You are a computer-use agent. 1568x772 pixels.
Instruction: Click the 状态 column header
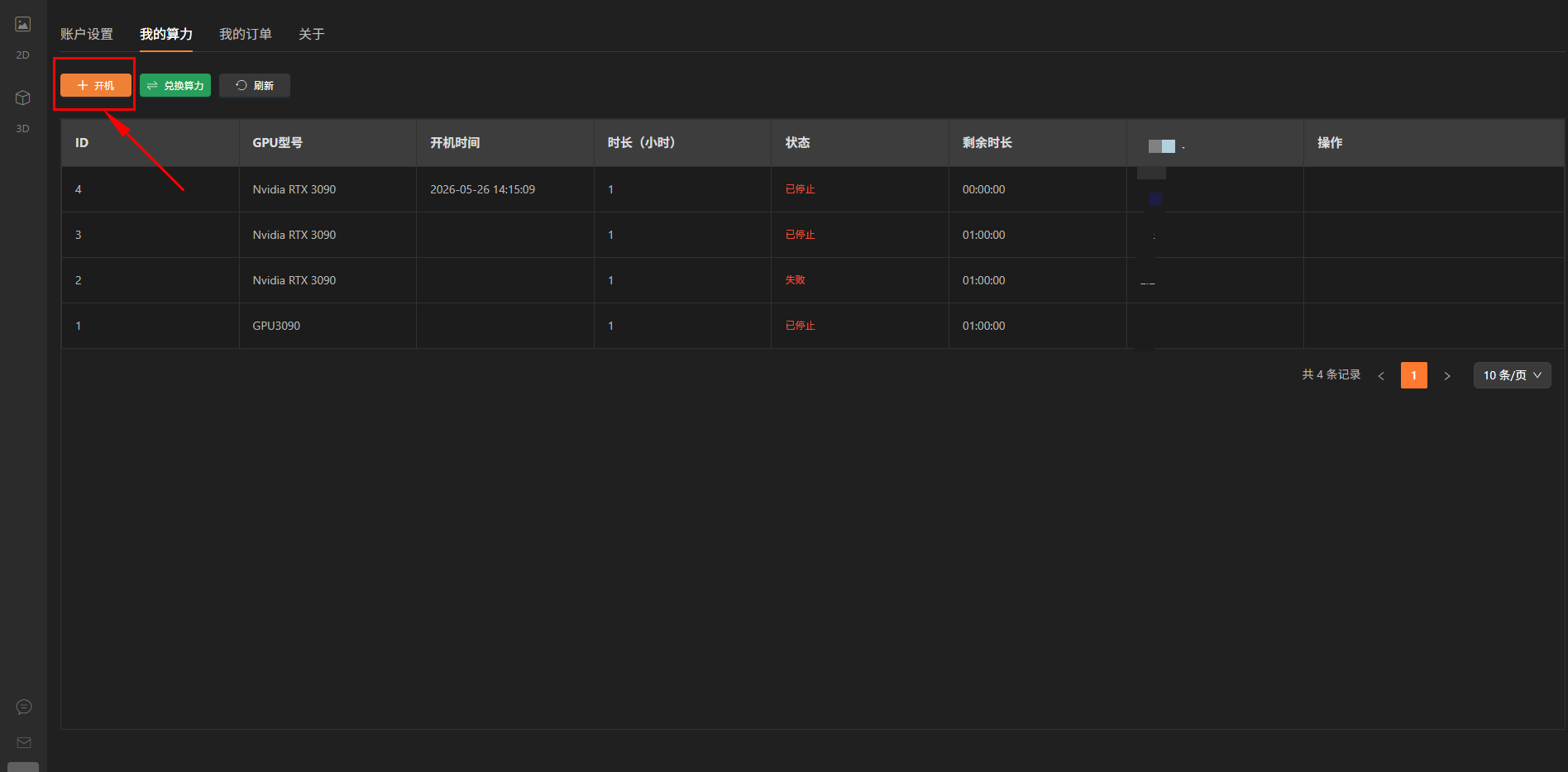click(x=860, y=143)
